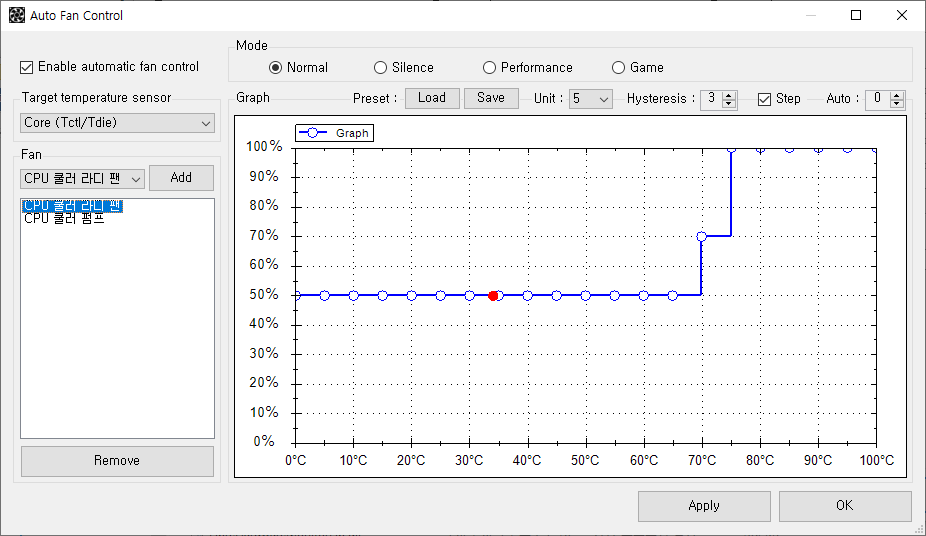This screenshot has height=536, width=926.
Task: Increase Auto value with up arrow
Action: (x=896, y=95)
